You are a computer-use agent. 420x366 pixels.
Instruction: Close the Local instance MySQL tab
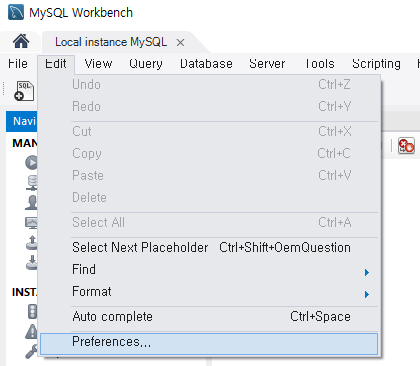point(180,43)
